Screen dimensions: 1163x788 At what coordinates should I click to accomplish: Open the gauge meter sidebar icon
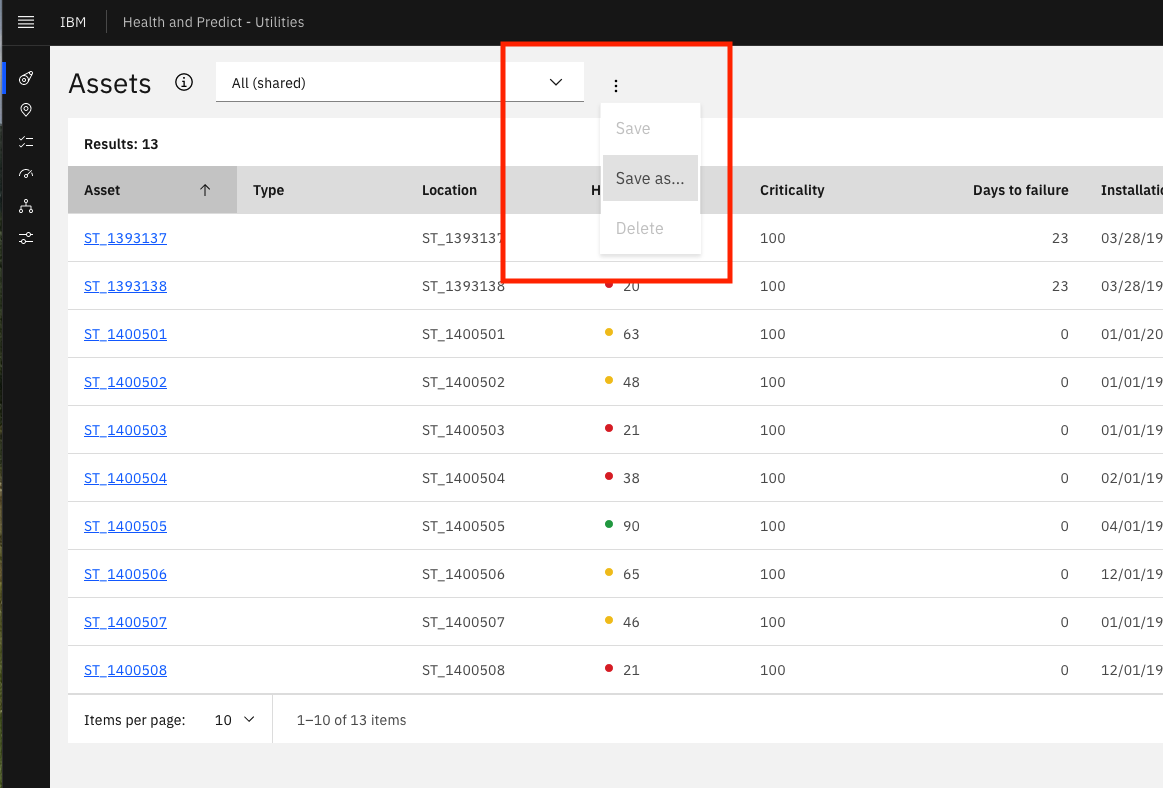pyautogui.click(x=26, y=174)
